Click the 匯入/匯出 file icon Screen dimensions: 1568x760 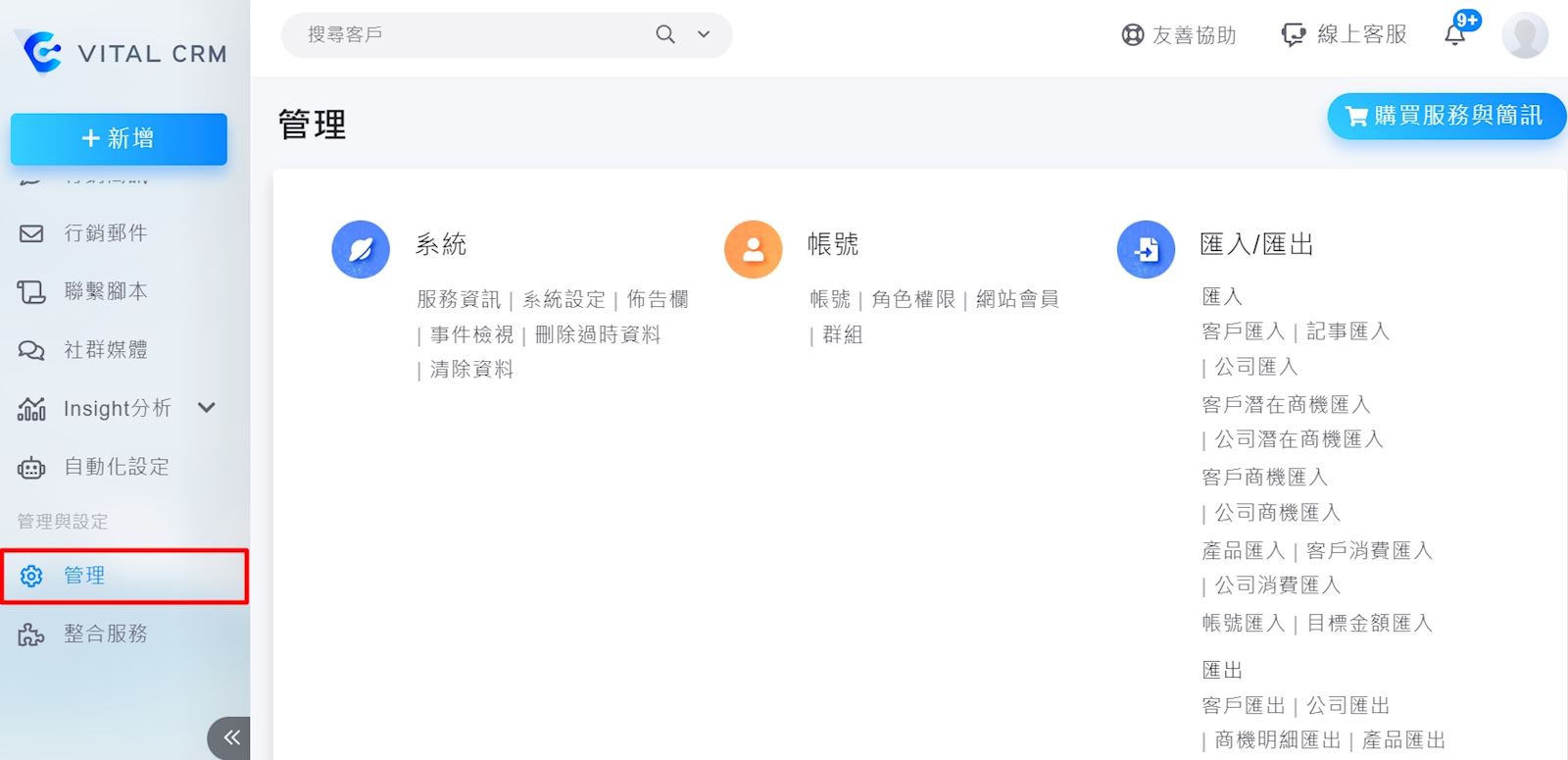(x=1146, y=249)
